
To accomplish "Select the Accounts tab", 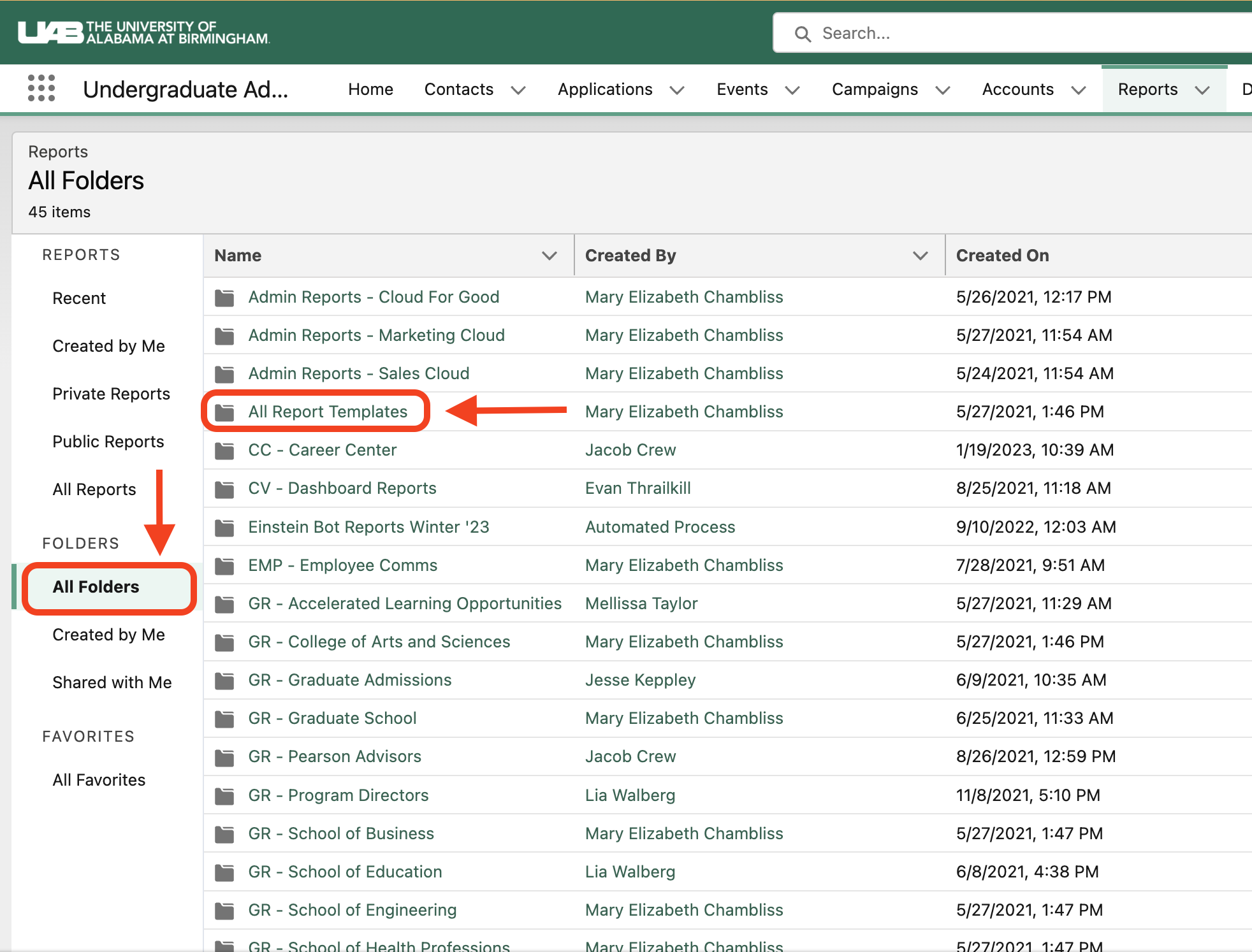I will pos(1017,89).
